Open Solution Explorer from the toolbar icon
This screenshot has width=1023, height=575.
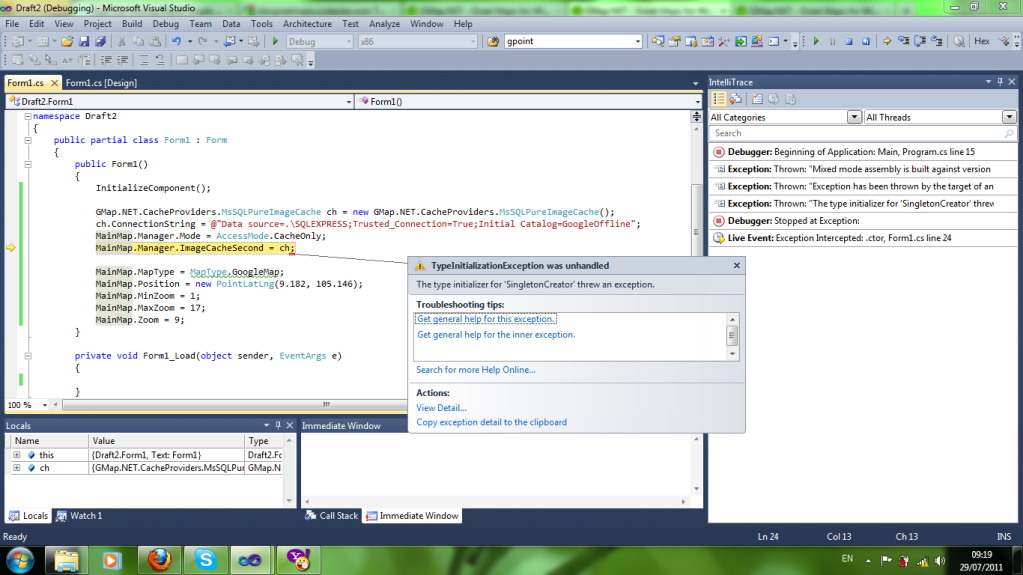pos(658,41)
